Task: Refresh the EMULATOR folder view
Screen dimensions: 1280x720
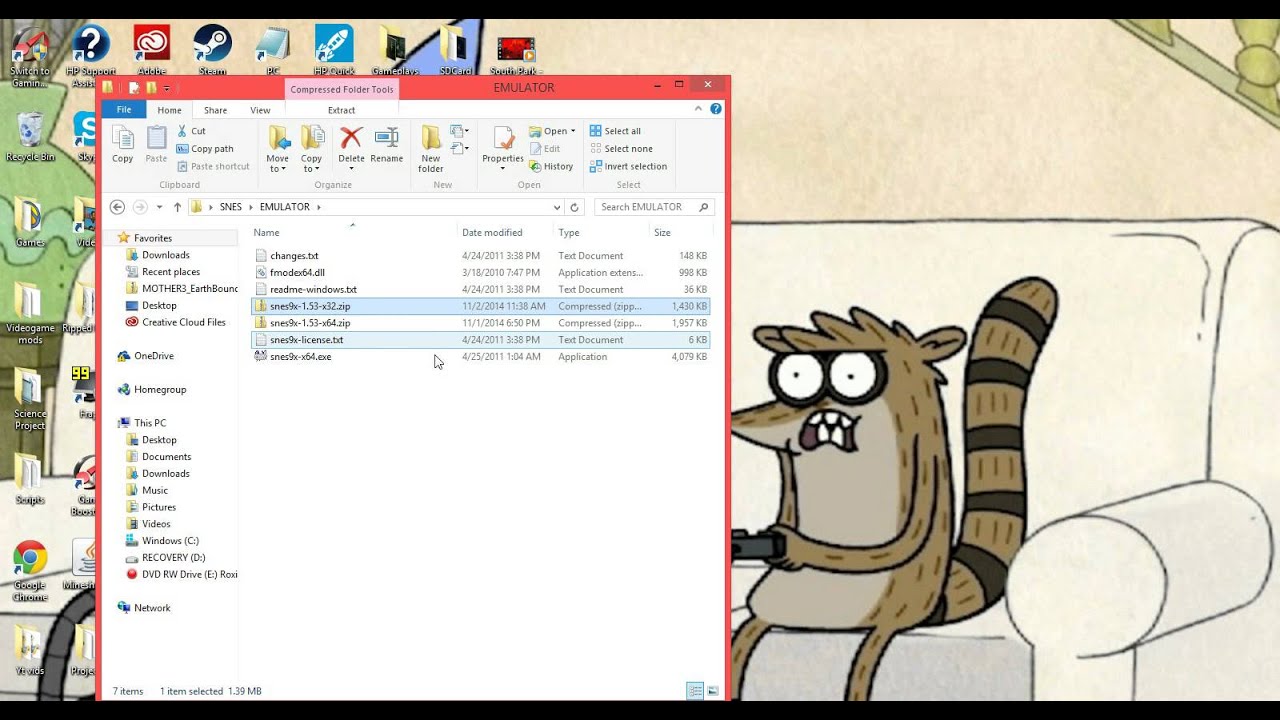Action: [574, 207]
